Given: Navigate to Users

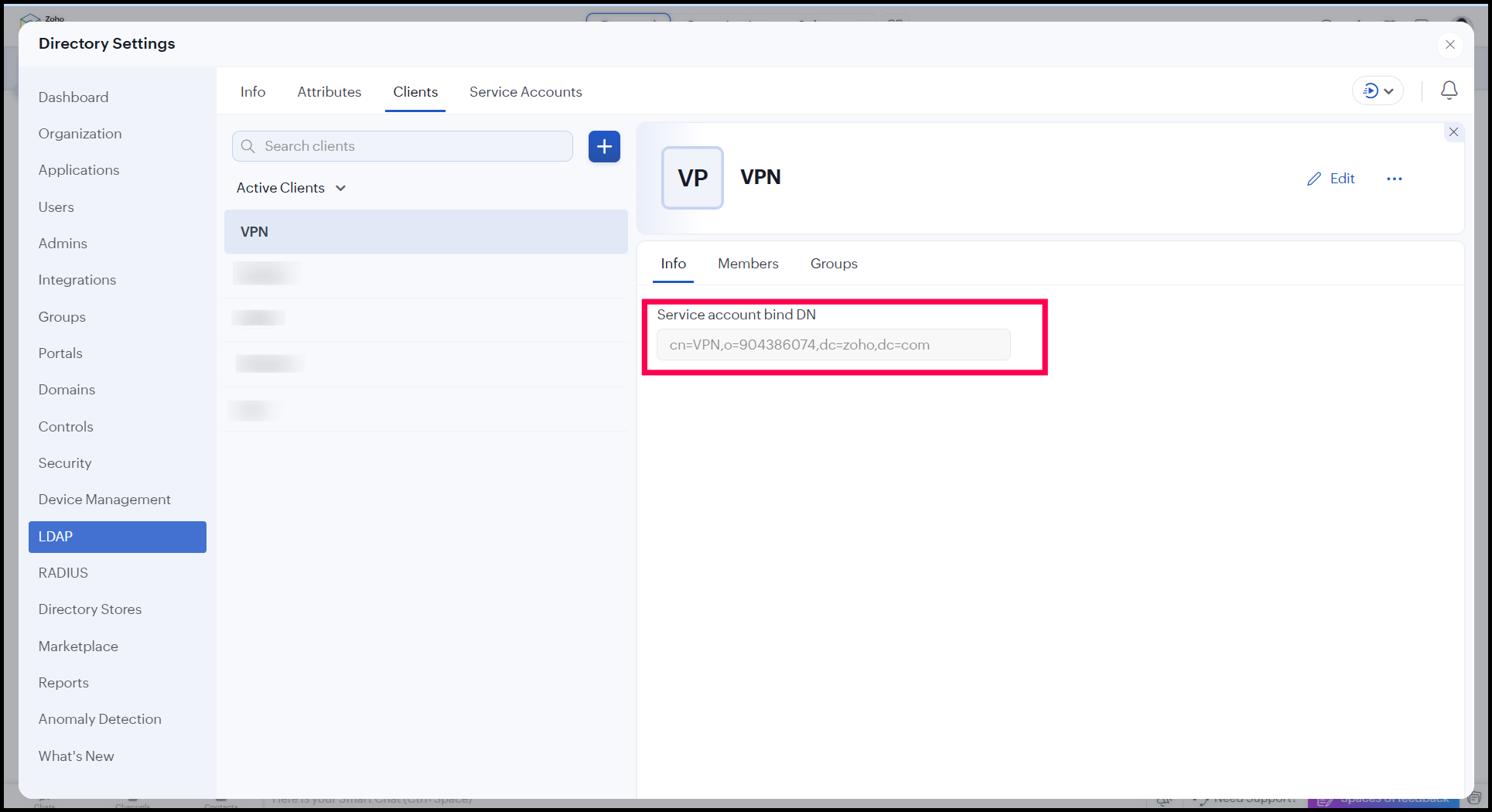Looking at the screenshot, I should tap(56, 207).
